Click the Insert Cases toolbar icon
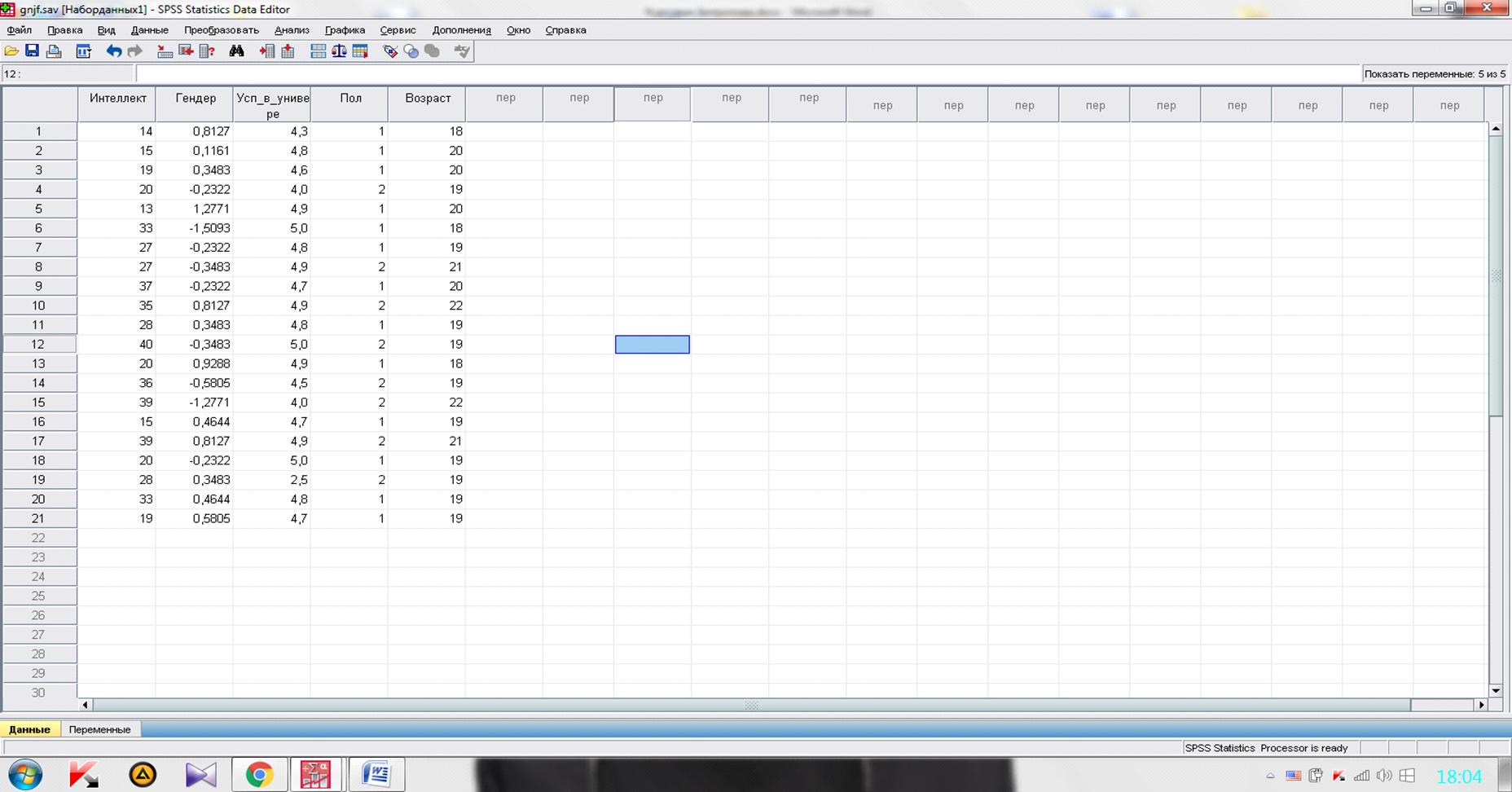 coord(266,51)
